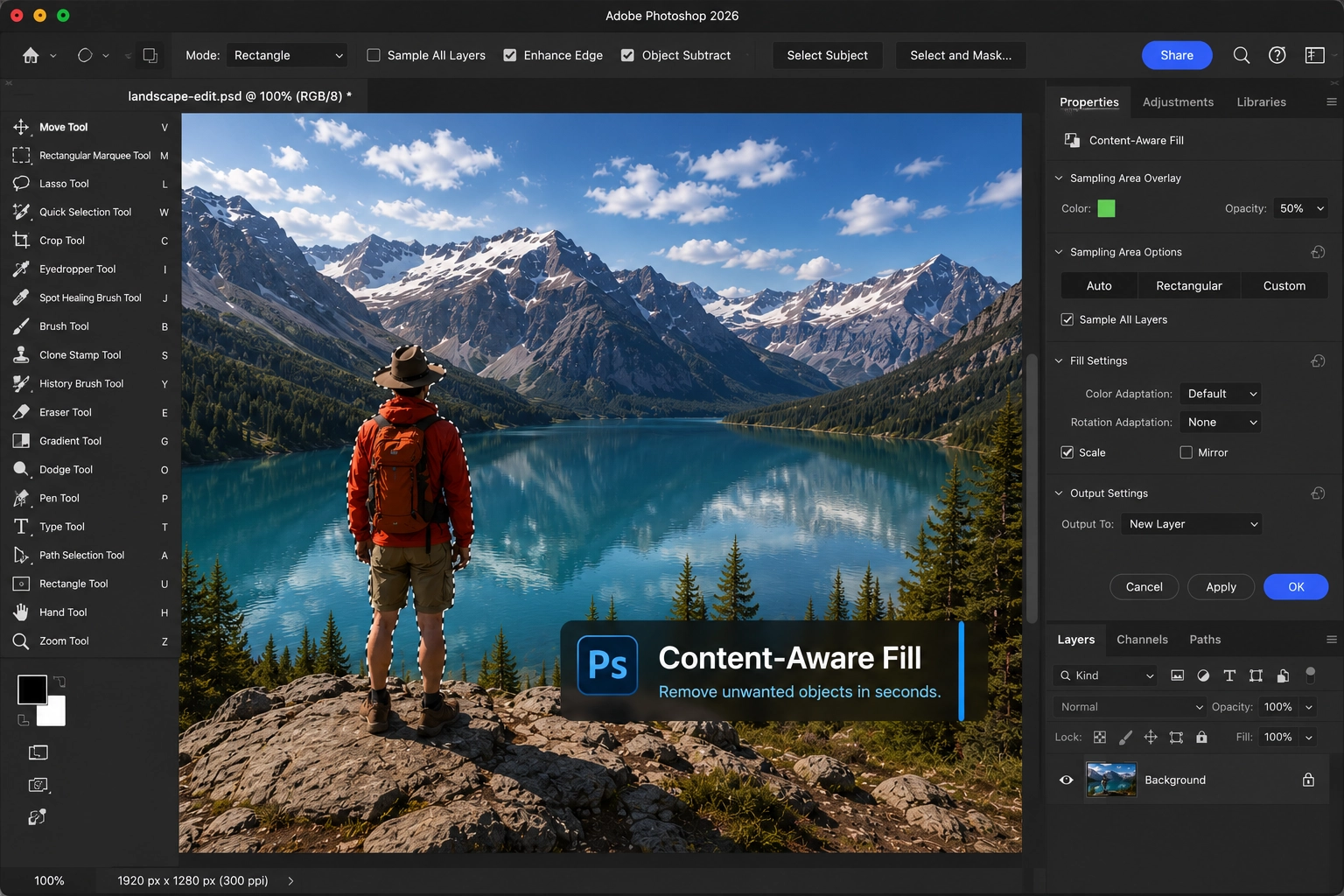Select the Zoom Tool
The image size is (1344, 896).
click(x=89, y=641)
